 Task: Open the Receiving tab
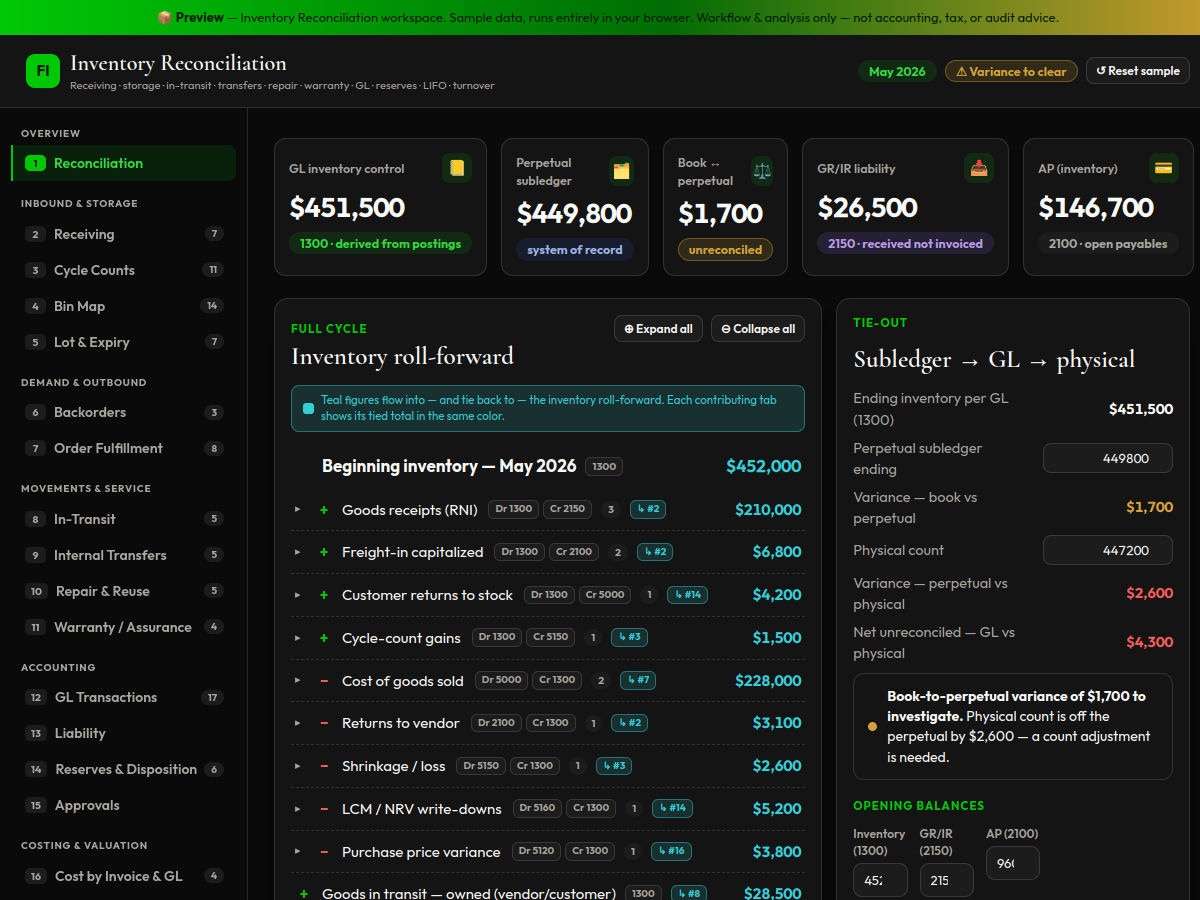click(123, 234)
